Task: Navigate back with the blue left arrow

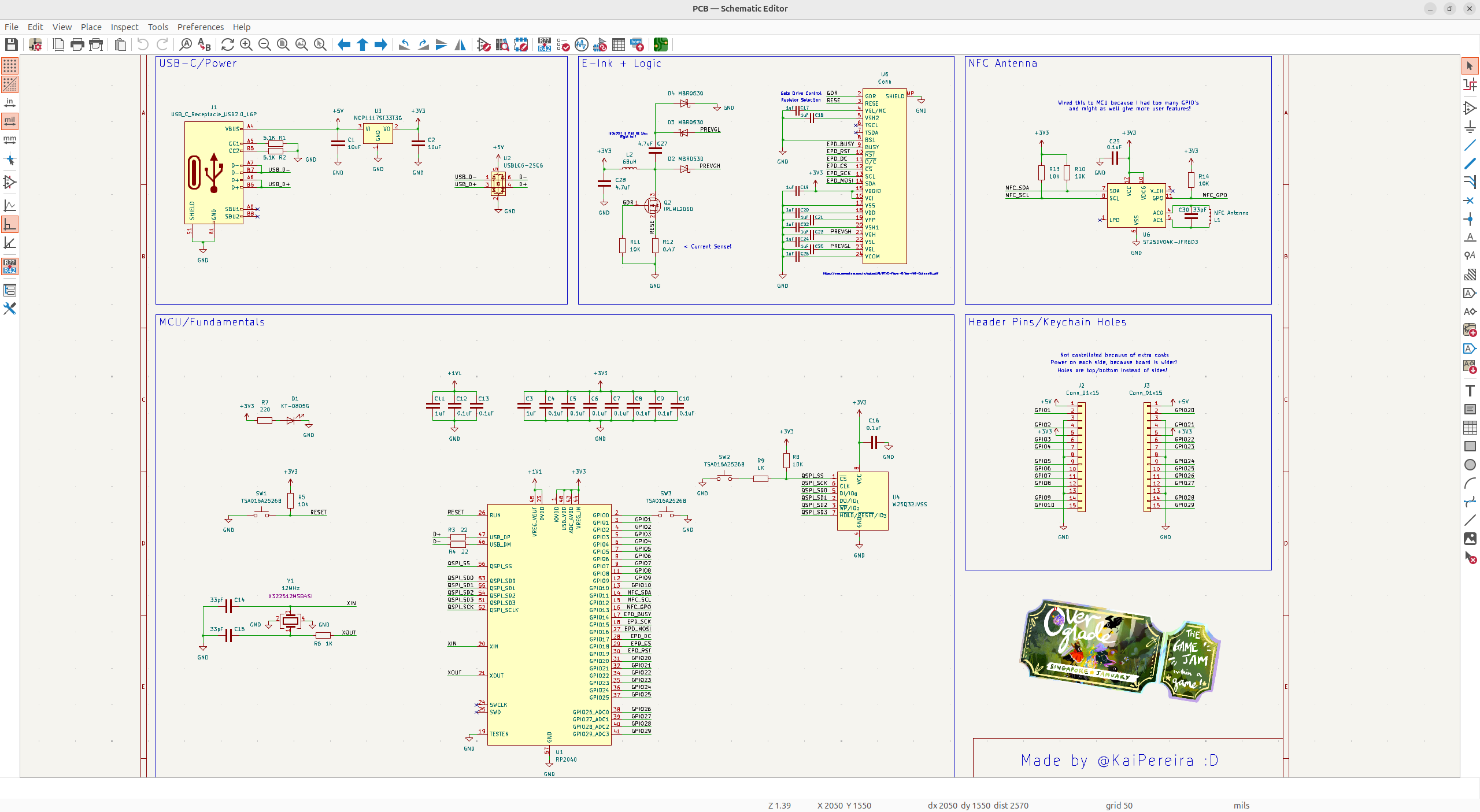Action: click(344, 45)
